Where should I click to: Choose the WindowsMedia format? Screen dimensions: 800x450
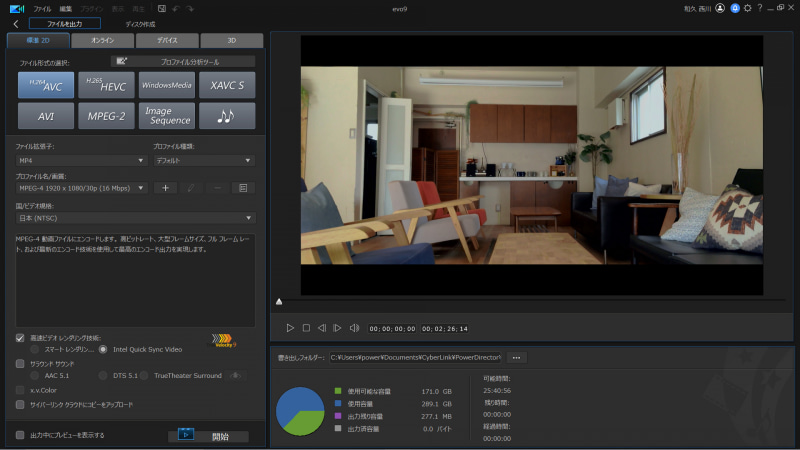167,85
